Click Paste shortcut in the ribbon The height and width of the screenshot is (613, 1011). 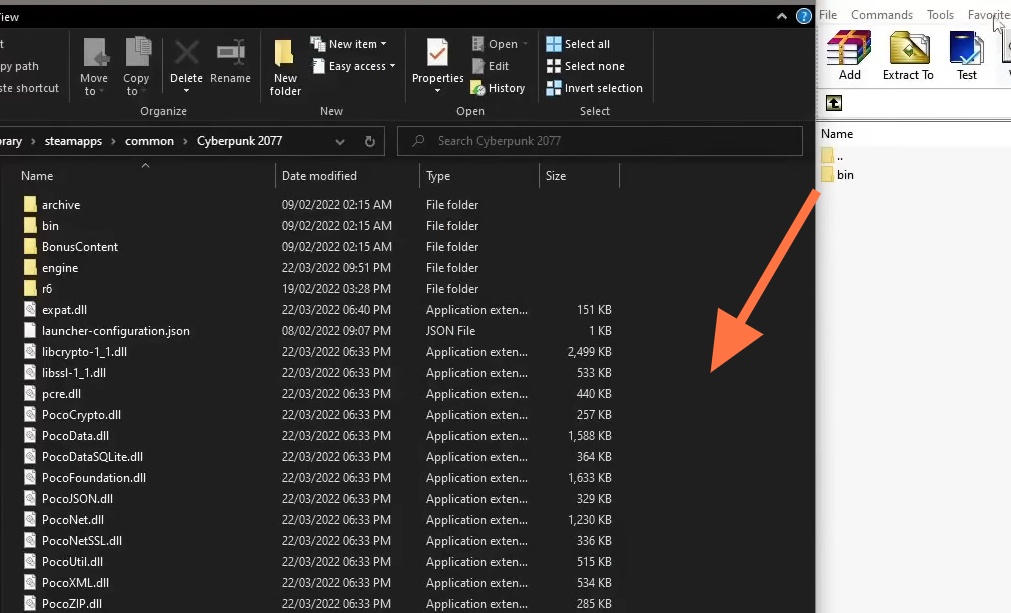pyautogui.click(x=29, y=88)
